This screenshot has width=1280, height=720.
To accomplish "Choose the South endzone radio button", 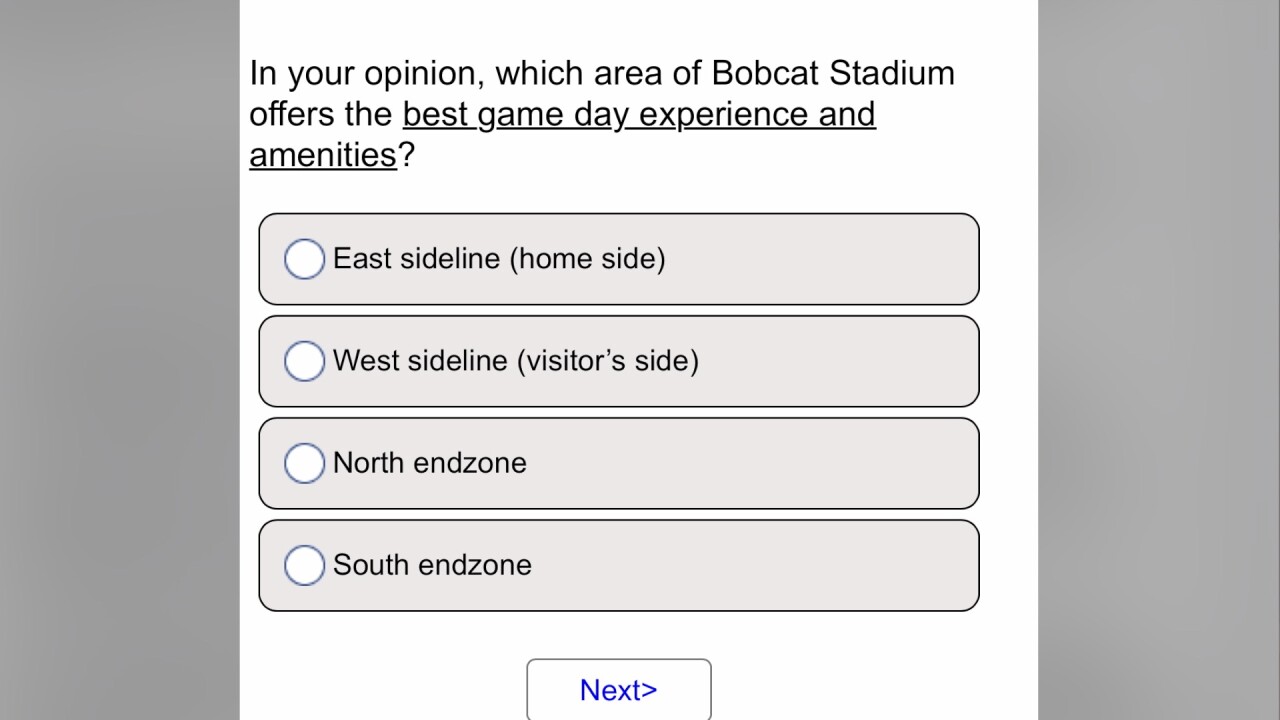I will click(x=304, y=565).
